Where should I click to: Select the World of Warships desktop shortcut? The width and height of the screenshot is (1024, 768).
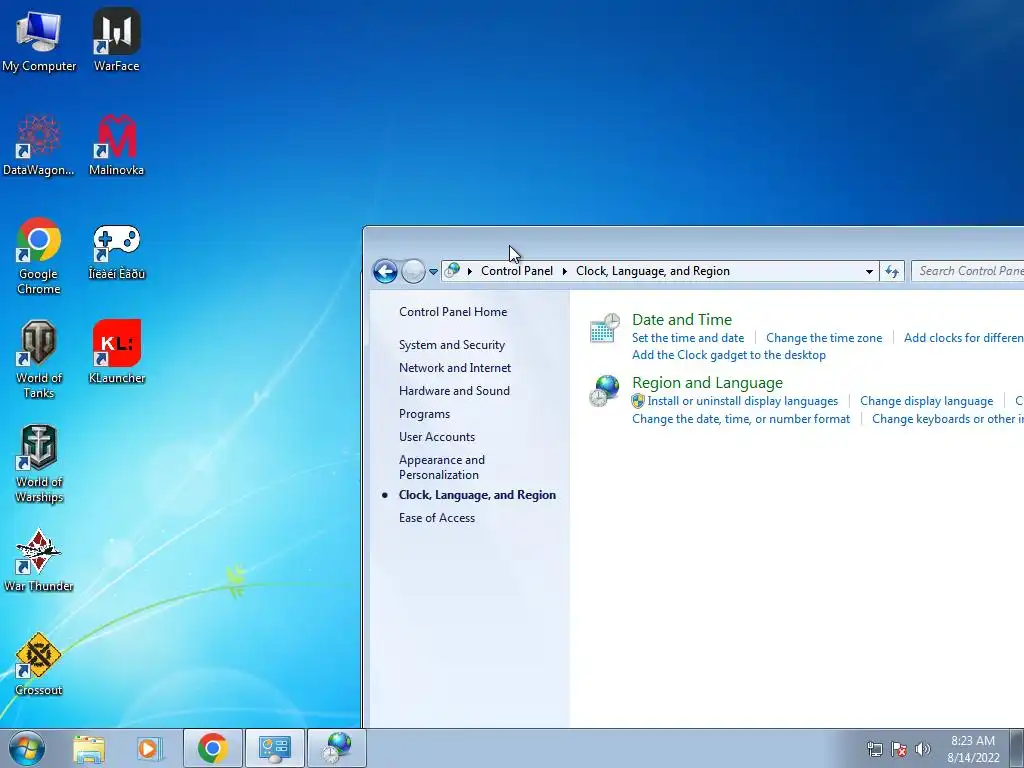click(39, 464)
